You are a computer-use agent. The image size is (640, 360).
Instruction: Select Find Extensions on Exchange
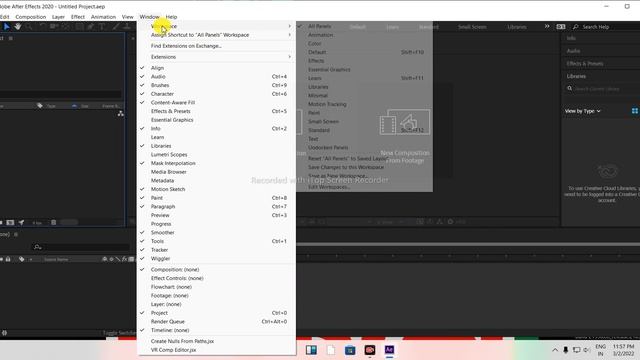[x=216, y=46]
